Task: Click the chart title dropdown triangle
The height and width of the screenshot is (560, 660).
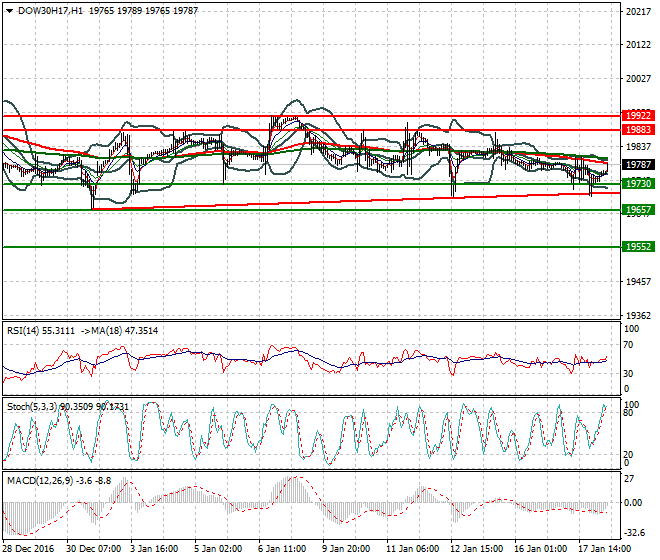Action: coord(9,11)
